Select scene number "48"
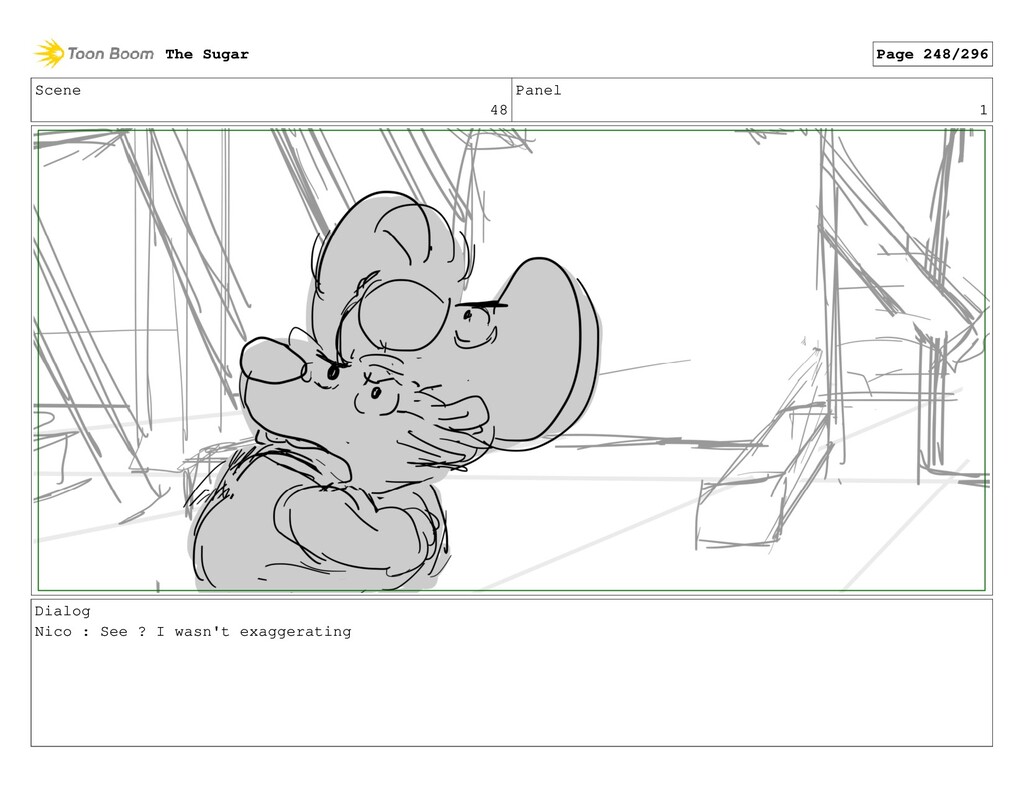Viewport: 1024px width, 793px height. [499, 110]
